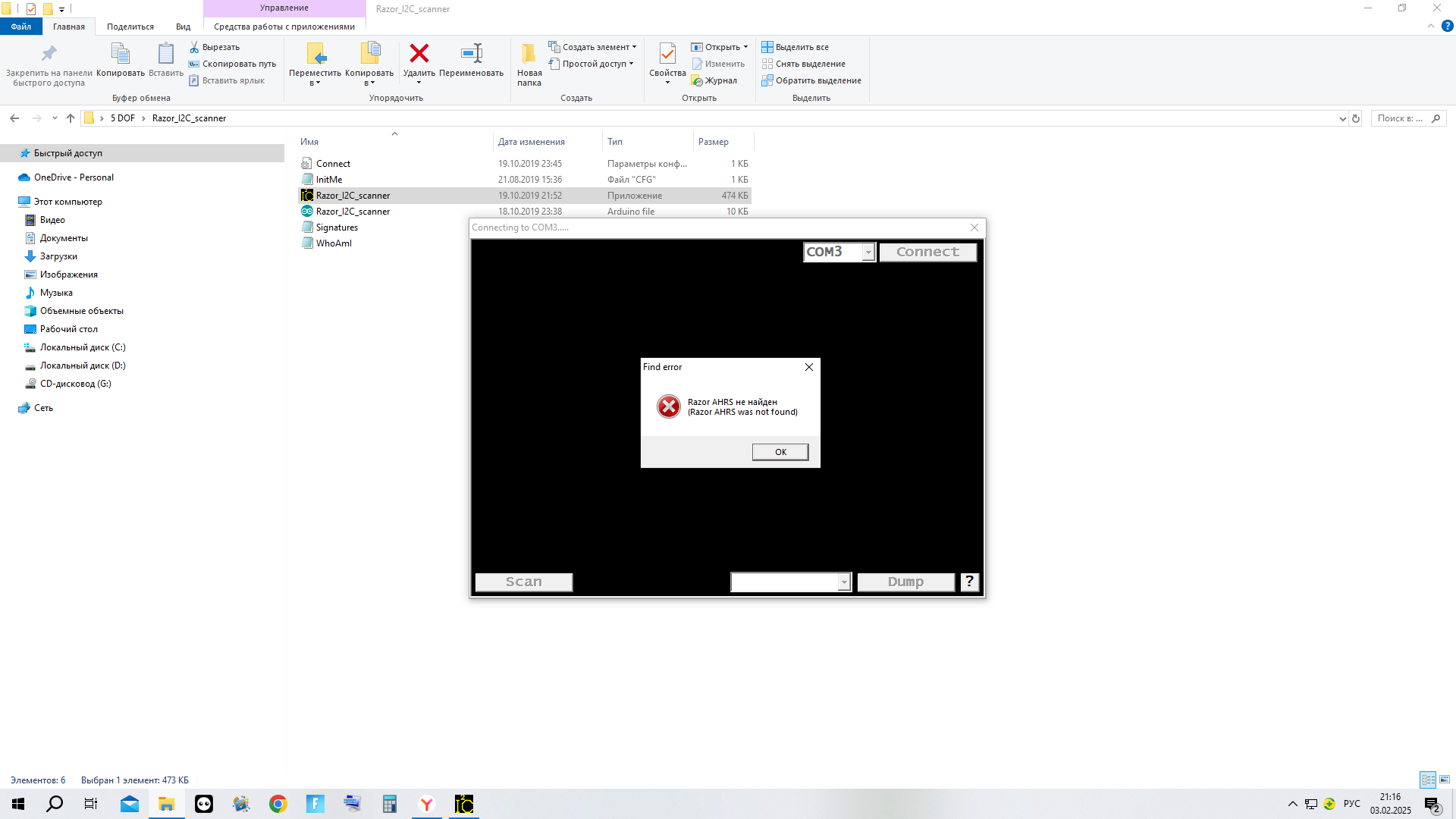Open Mail app from taskbar
Screen dimensions: 1456x819
(130, 804)
